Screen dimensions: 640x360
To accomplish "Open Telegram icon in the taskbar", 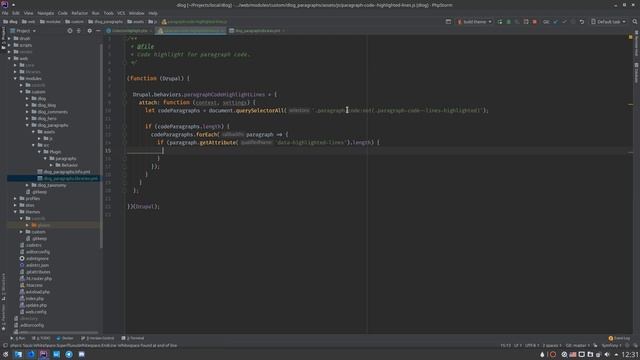I will pyautogui.click(x=69, y=354).
